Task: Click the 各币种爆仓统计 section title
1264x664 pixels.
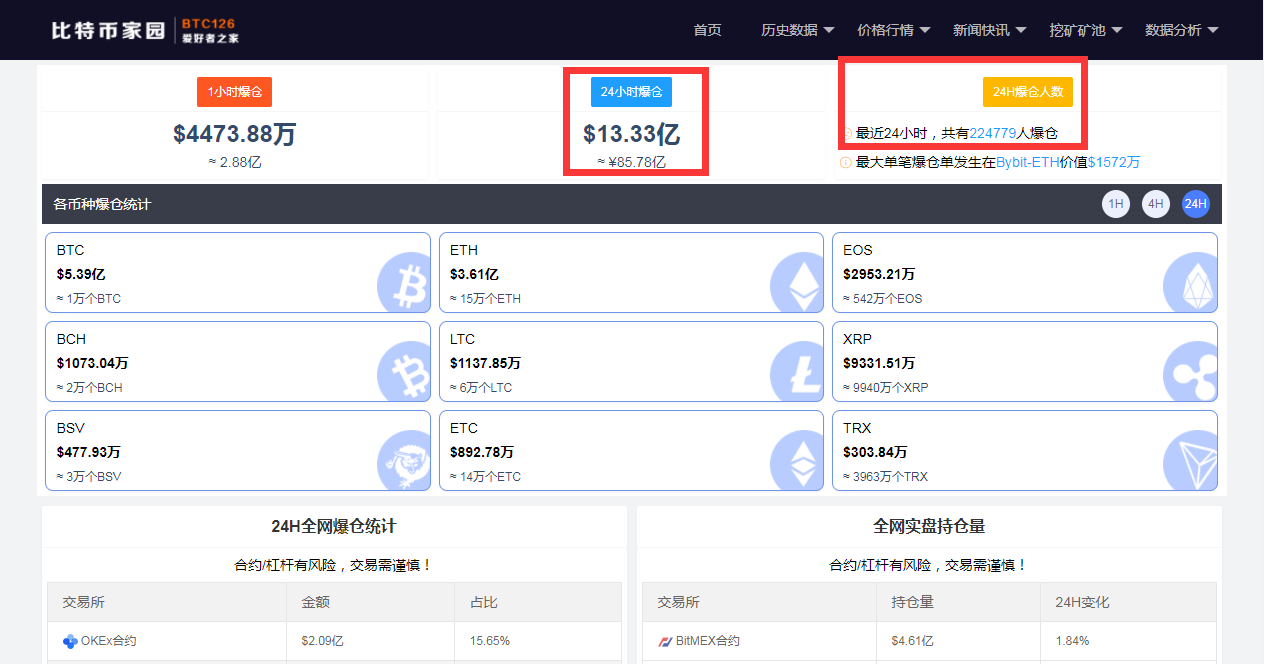Action: tap(102, 204)
